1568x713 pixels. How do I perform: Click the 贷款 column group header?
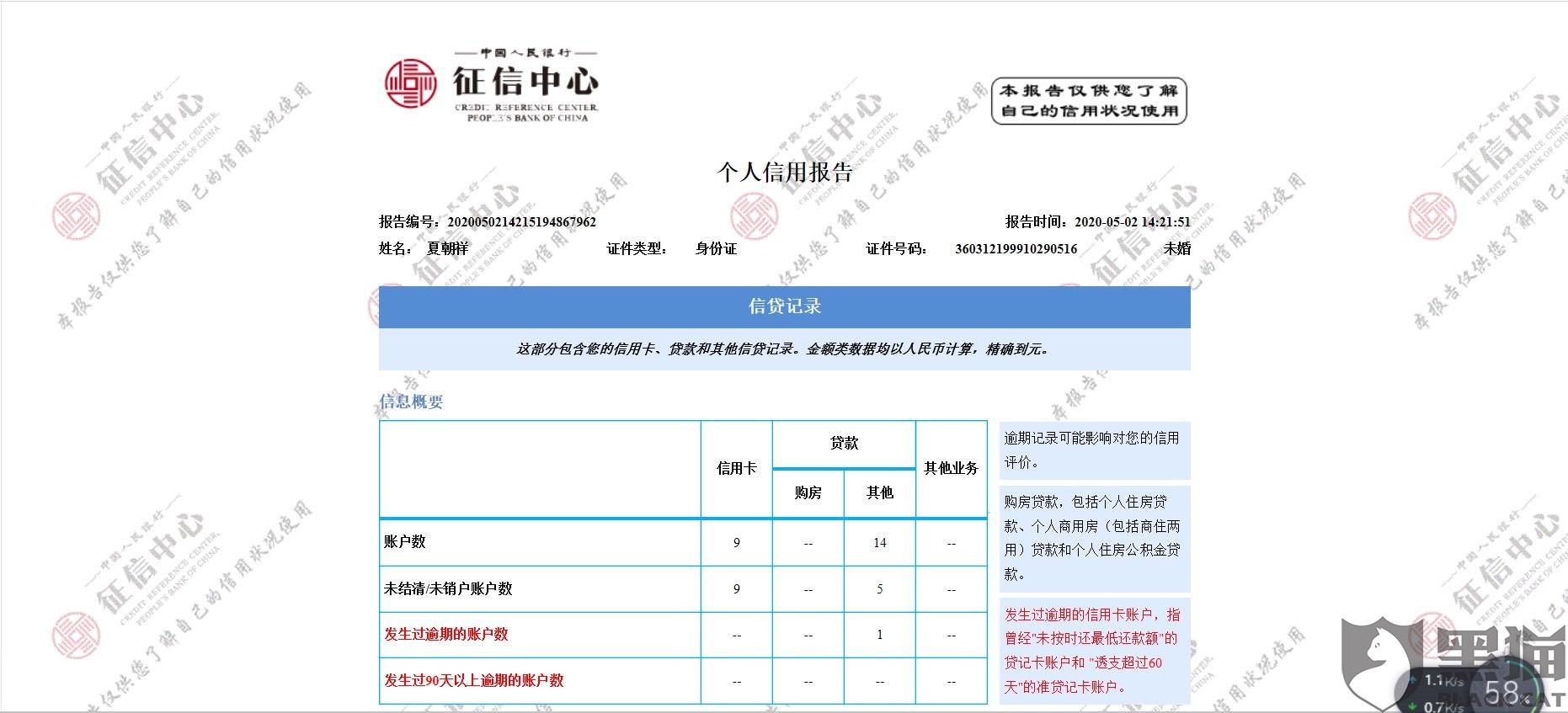(x=844, y=443)
